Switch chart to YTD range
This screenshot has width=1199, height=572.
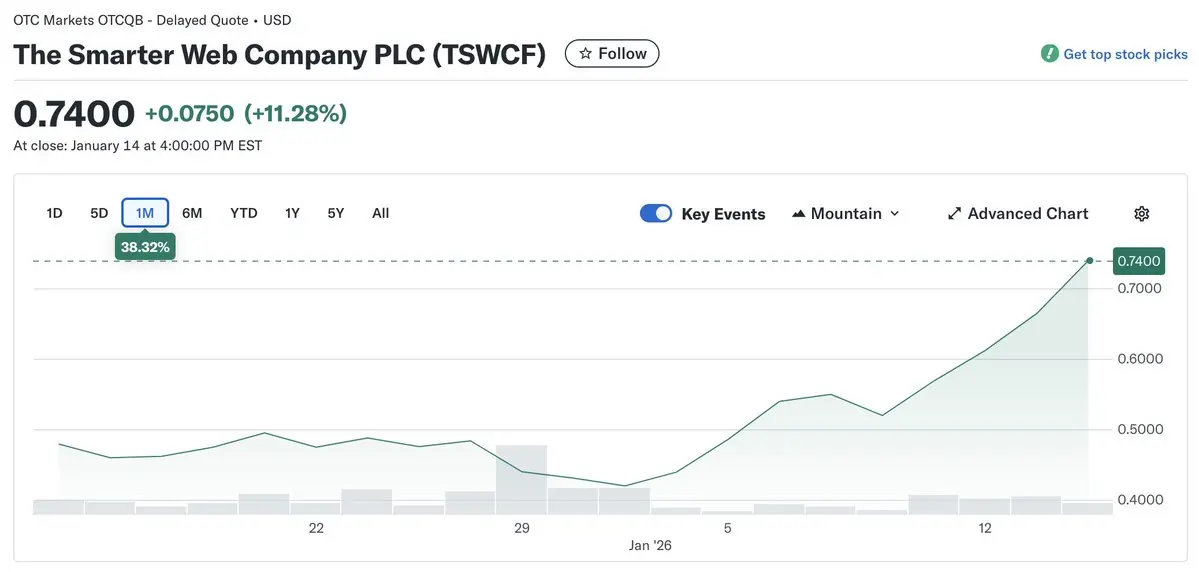tap(244, 213)
